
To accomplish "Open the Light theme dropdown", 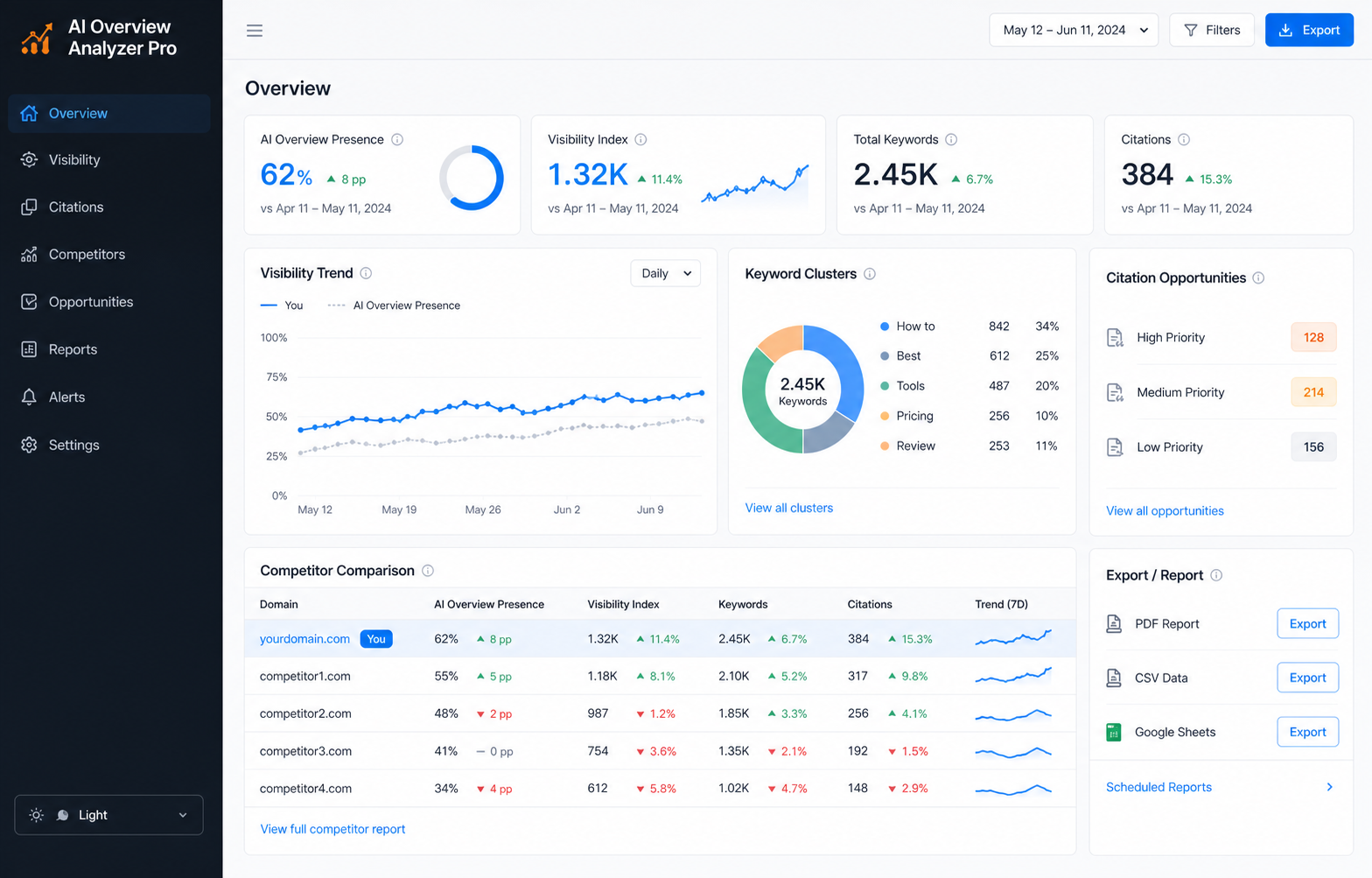I will (109, 815).
